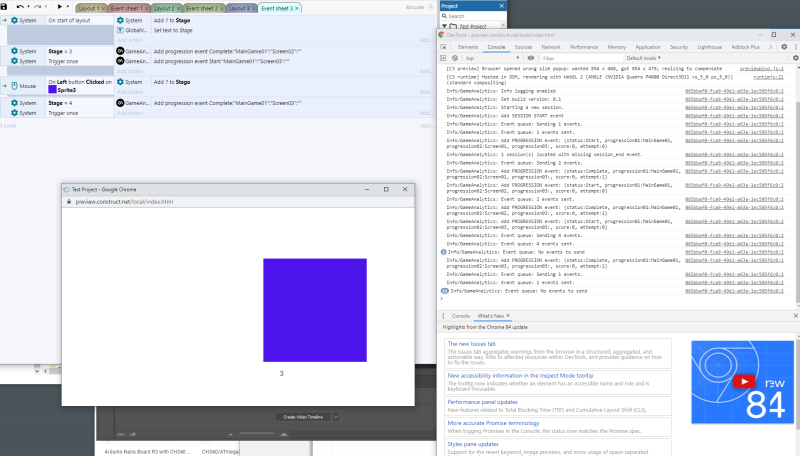Open the Adblock Plus tab in DevTools
Screen dimensions: 800x456
(x=745, y=47)
